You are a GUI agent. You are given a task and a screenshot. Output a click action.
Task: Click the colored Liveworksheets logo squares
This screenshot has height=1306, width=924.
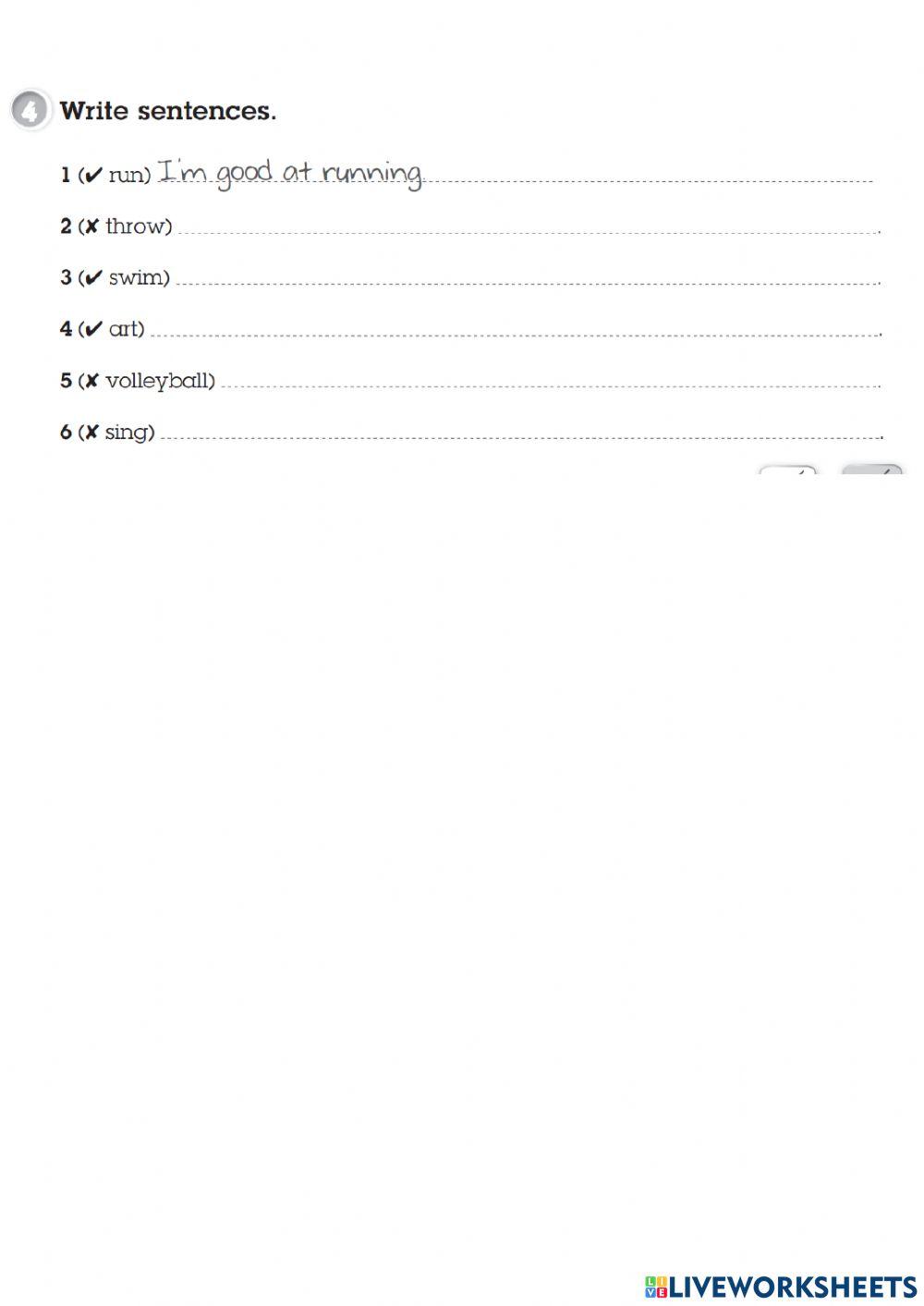click(656, 1286)
